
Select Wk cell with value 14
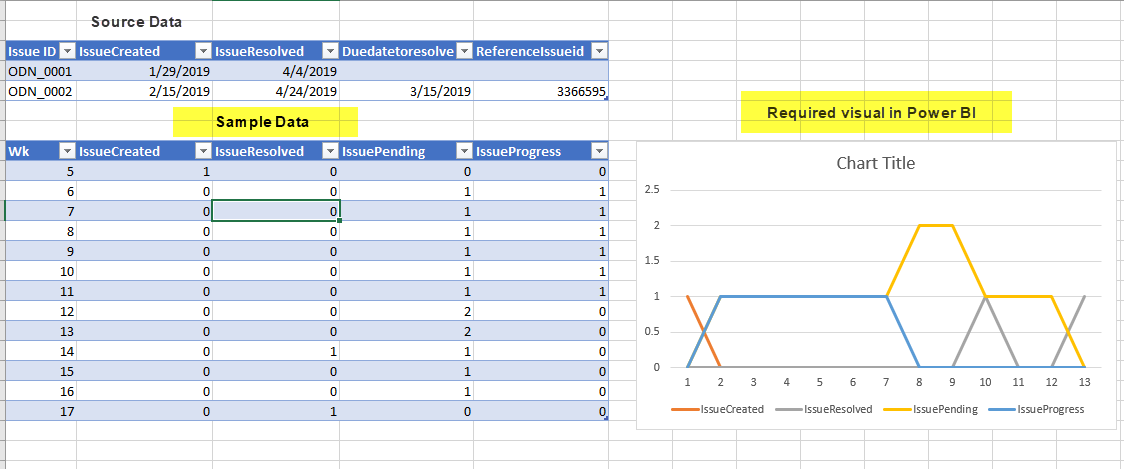tap(41, 352)
